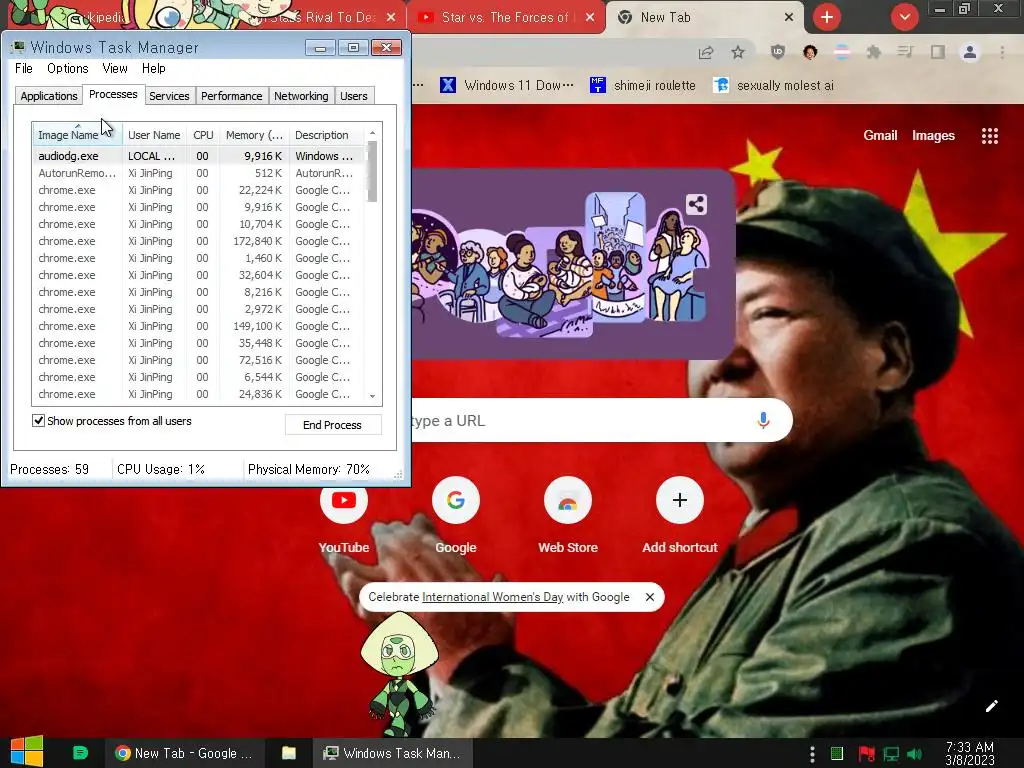Sort processes by Description column
Image resolution: width=1024 pixels, height=768 pixels.
coord(327,135)
